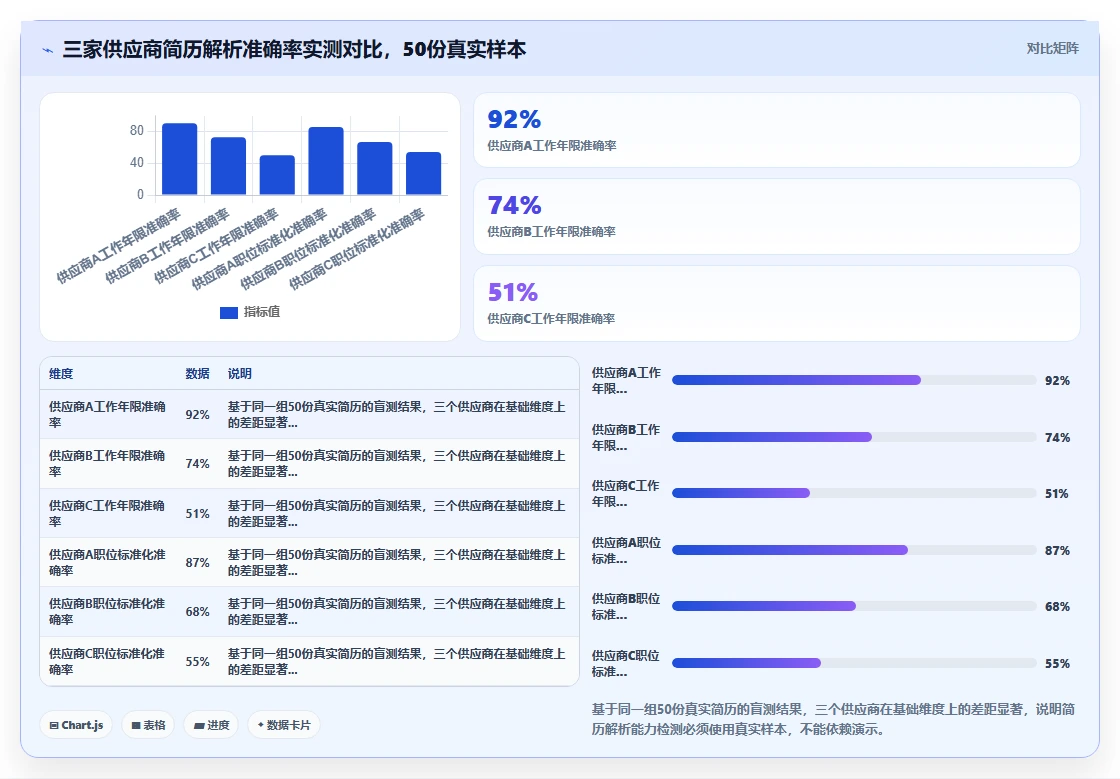Viewport: 1120px width, 779px height.
Task: Click the 说明 text in the 92% row
Action: point(396,414)
